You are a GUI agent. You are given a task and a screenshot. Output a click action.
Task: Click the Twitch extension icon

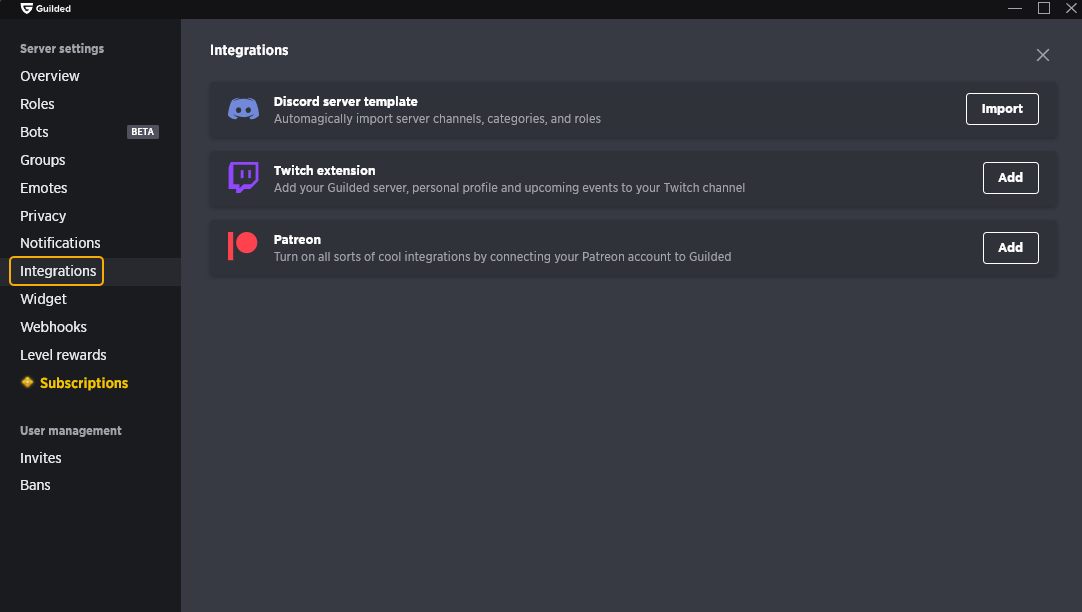coord(244,177)
